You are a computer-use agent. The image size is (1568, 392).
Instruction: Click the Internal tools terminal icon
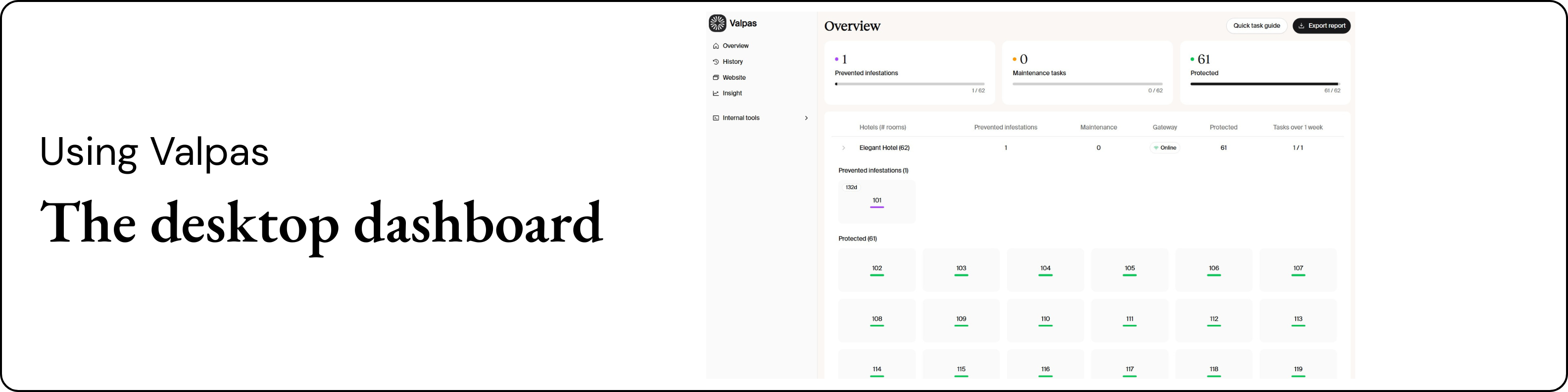pyautogui.click(x=716, y=118)
